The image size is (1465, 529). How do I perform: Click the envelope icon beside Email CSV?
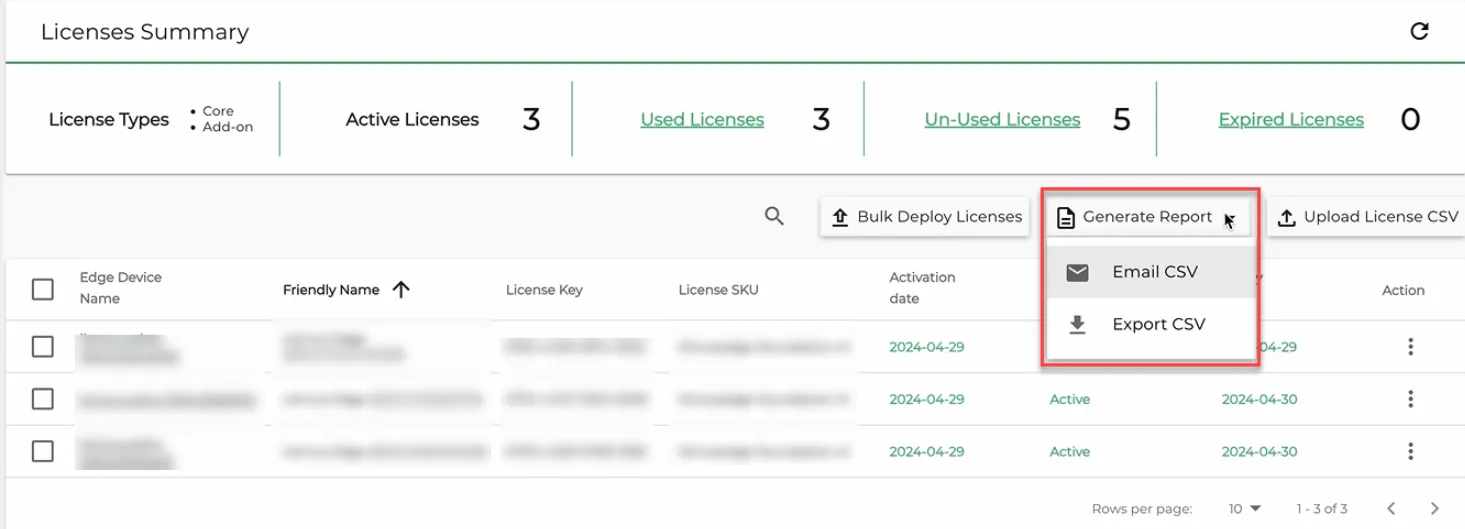1077,272
